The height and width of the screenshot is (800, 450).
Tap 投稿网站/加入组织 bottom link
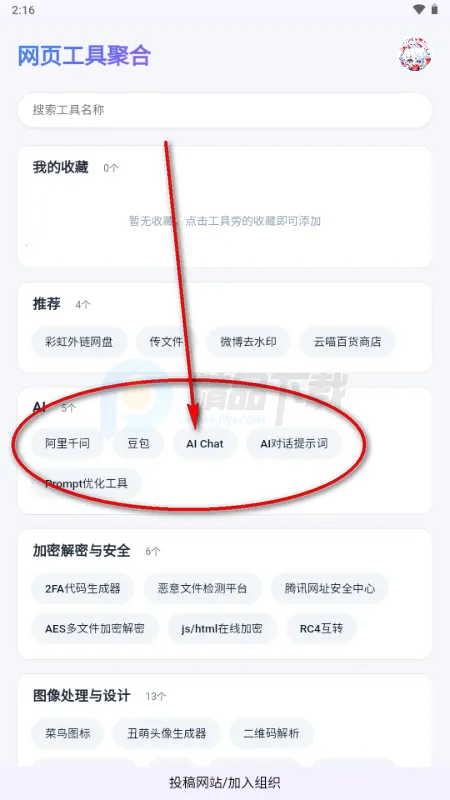[x=225, y=783]
